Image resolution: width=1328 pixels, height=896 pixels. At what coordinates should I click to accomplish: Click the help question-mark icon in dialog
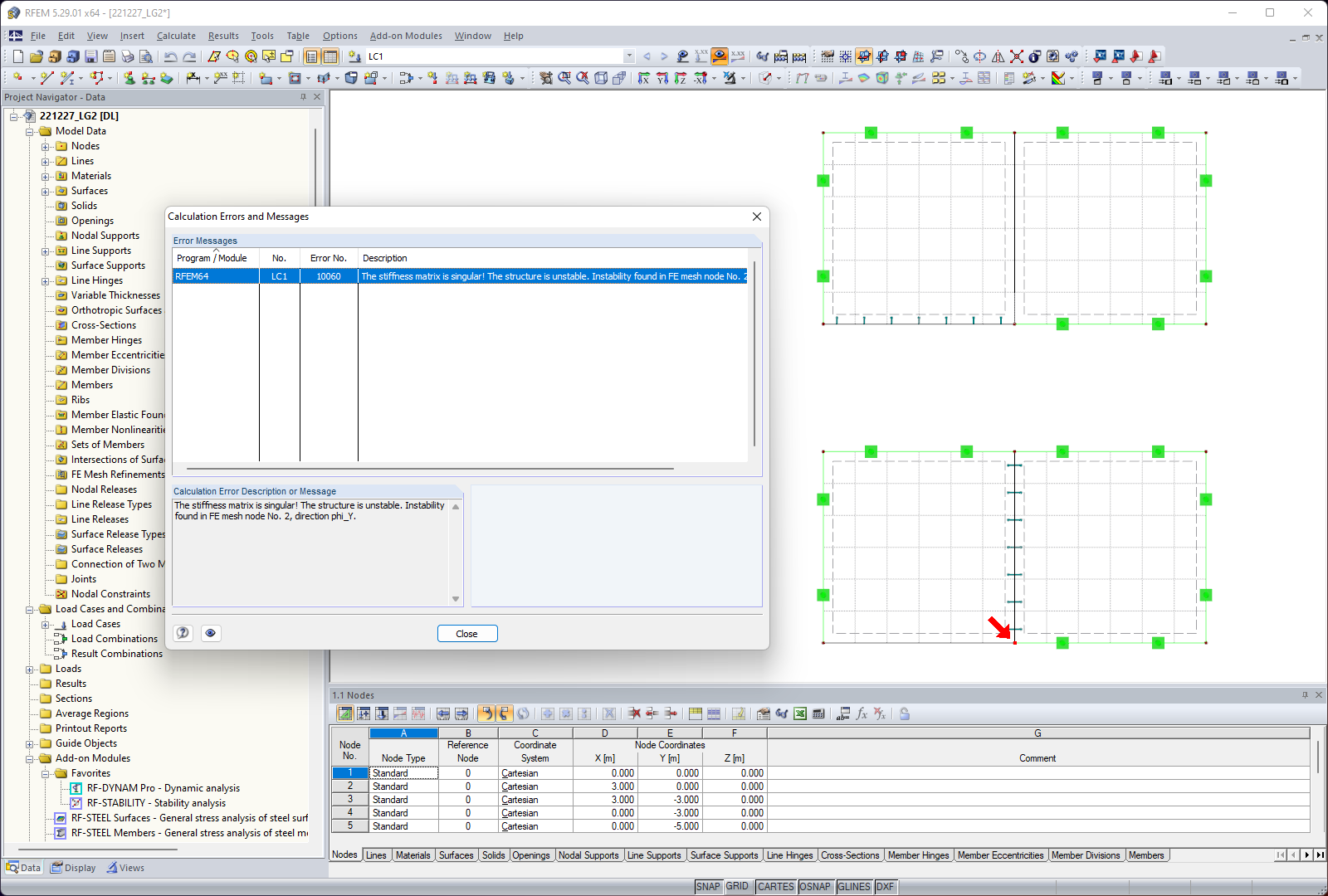183,633
